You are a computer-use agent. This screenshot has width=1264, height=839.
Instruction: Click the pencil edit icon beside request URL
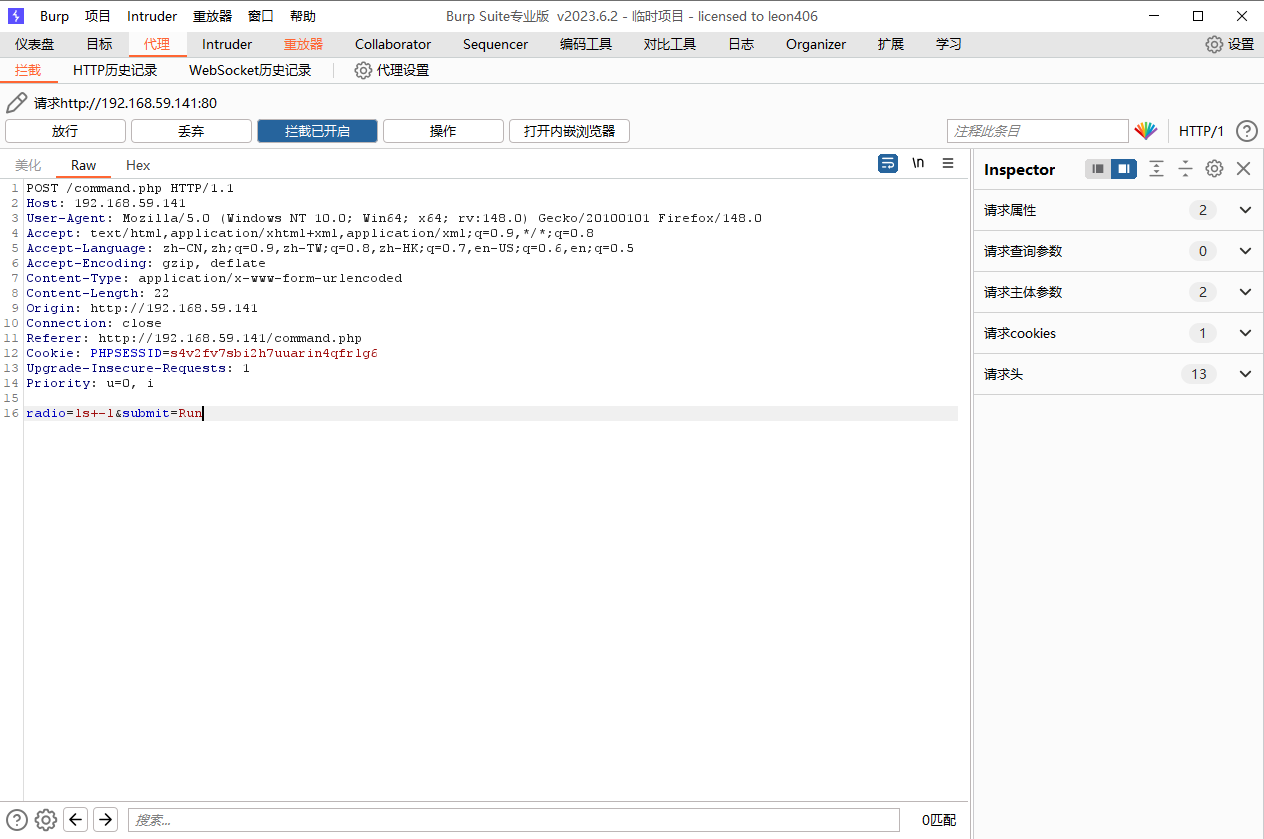tap(16, 103)
